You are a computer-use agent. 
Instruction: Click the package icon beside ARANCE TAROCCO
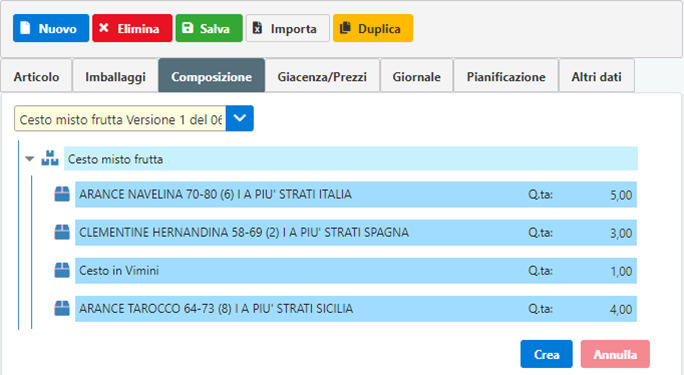pyautogui.click(x=62, y=308)
